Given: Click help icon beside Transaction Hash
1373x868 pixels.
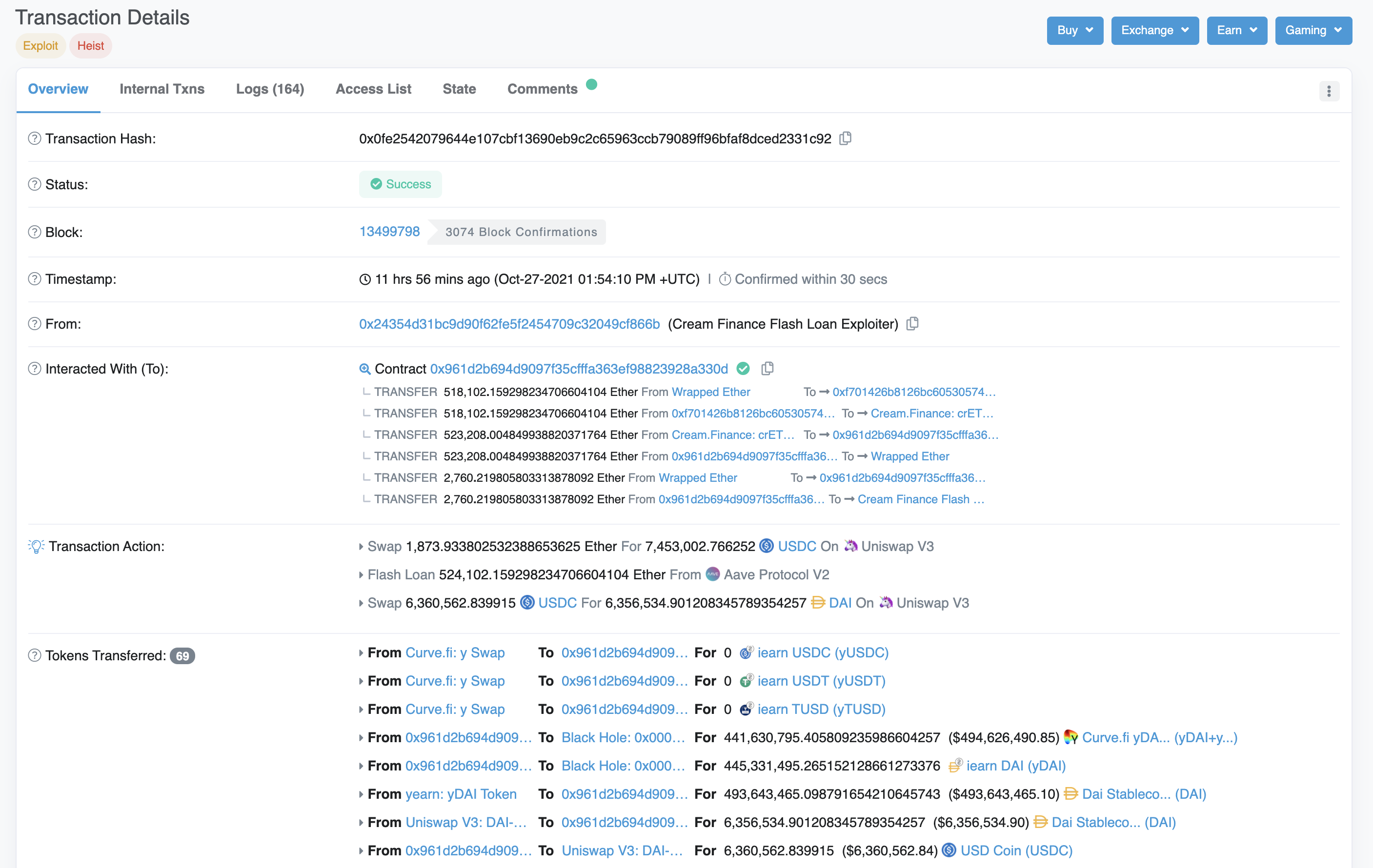Looking at the screenshot, I should point(35,138).
